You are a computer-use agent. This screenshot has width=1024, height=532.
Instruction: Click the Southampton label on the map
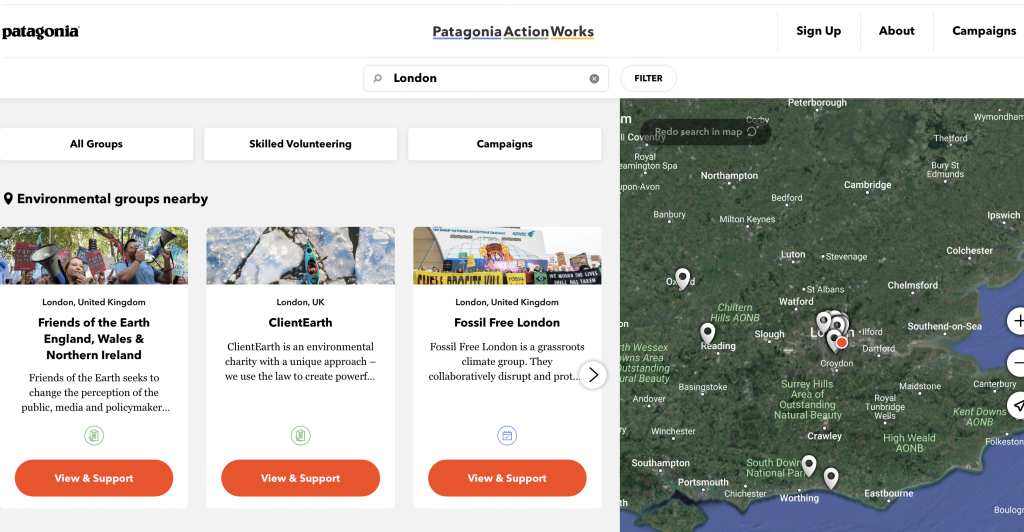click(x=660, y=463)
